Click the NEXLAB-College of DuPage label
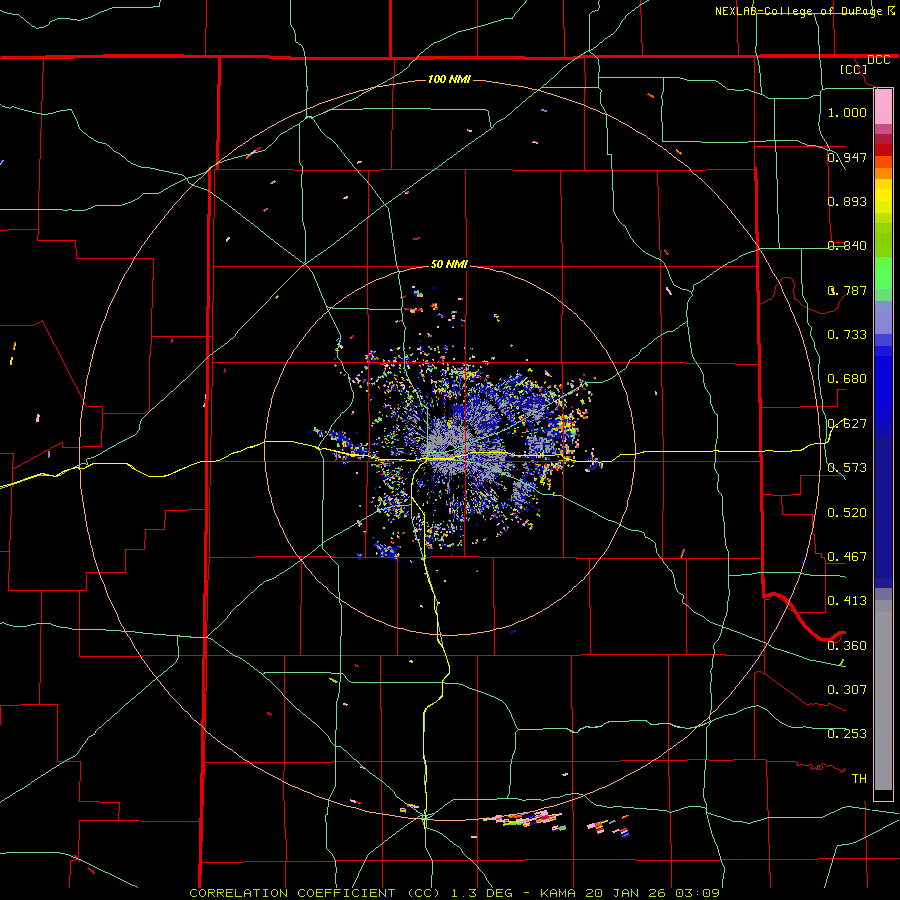 (x=799, y=11)
